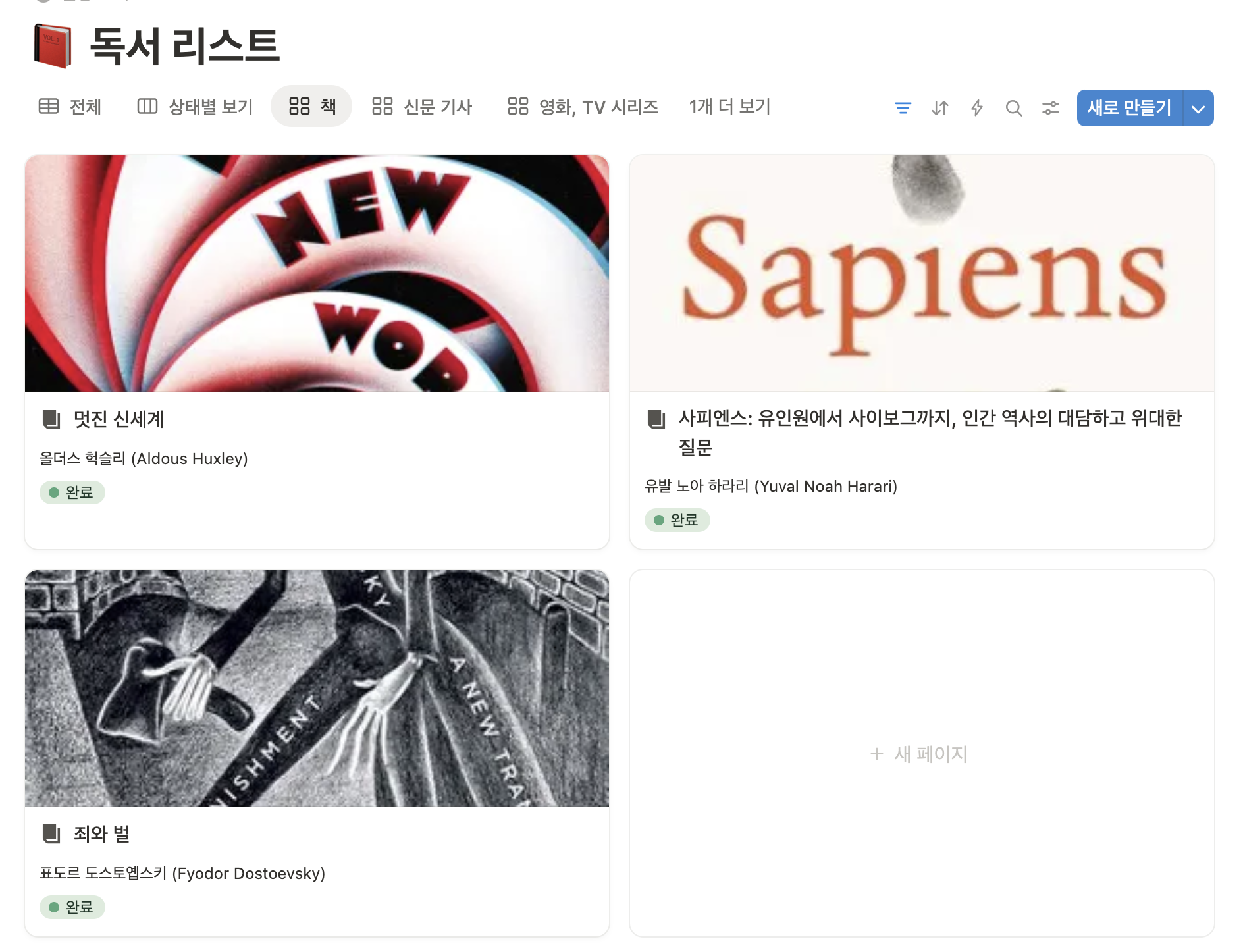Open the 사피엔스 book title
1243x952 pixels.
930,433
